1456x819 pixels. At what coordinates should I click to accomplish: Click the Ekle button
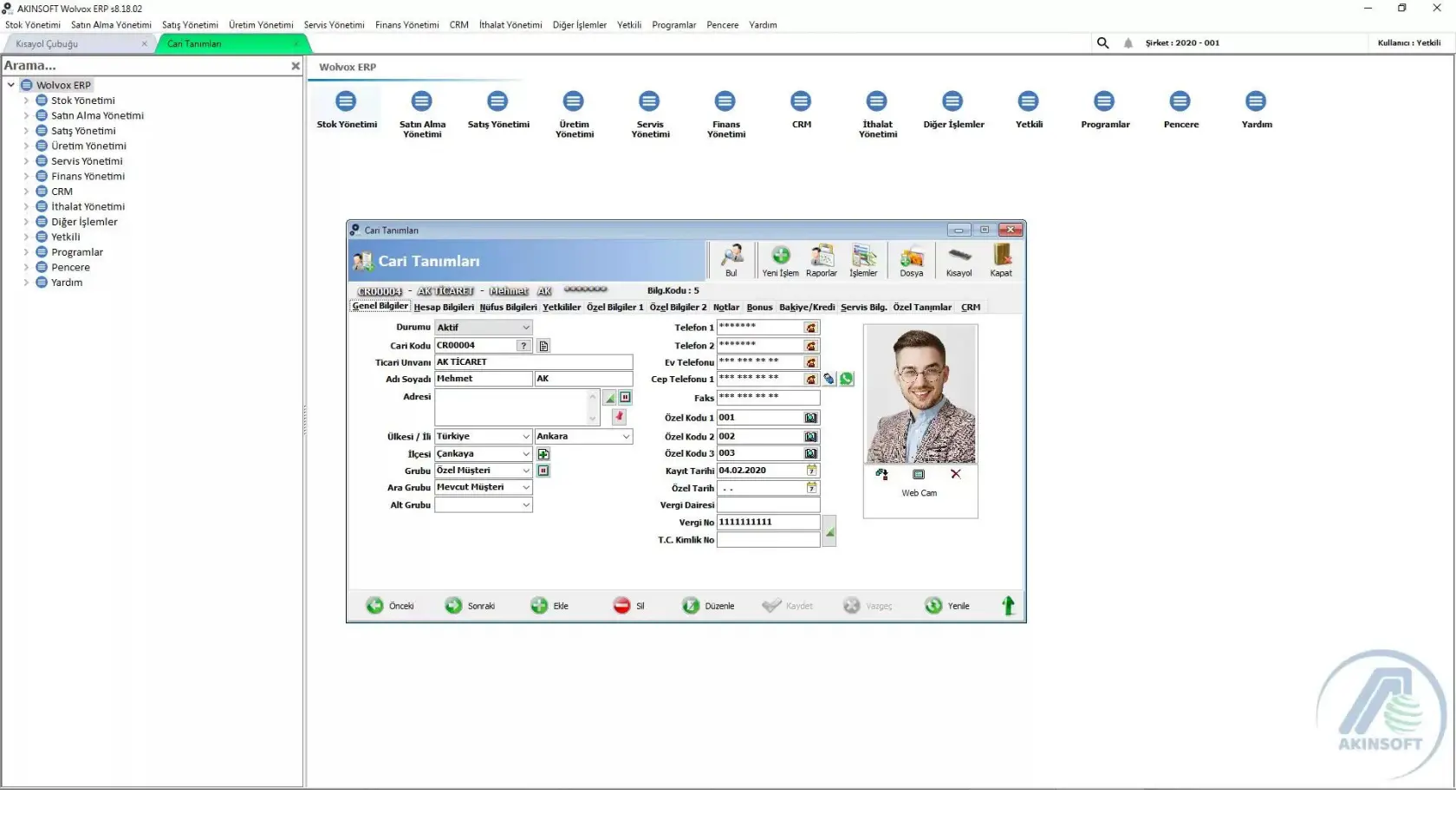(549, 606)
